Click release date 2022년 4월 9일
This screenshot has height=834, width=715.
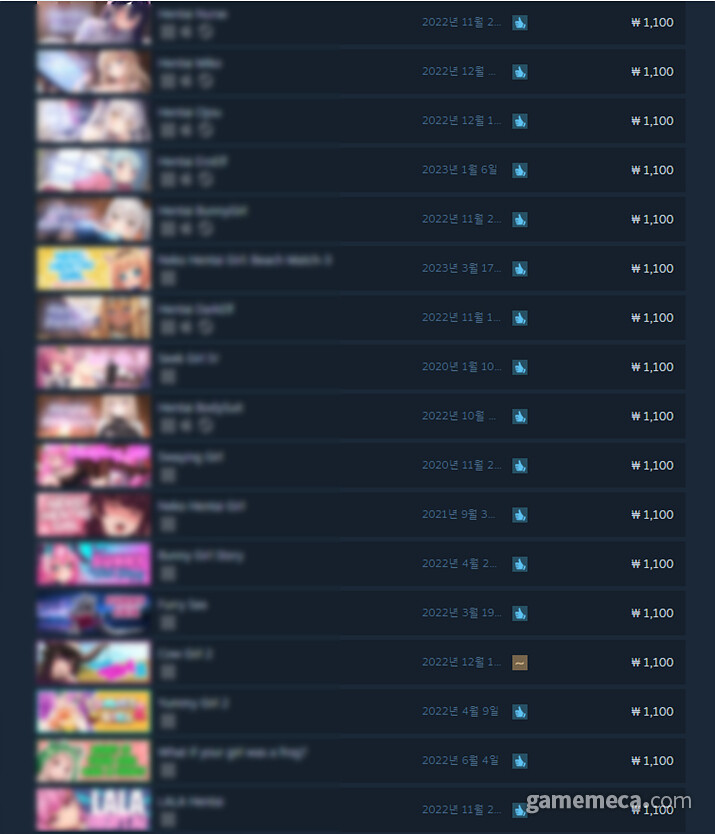[460, 711]
